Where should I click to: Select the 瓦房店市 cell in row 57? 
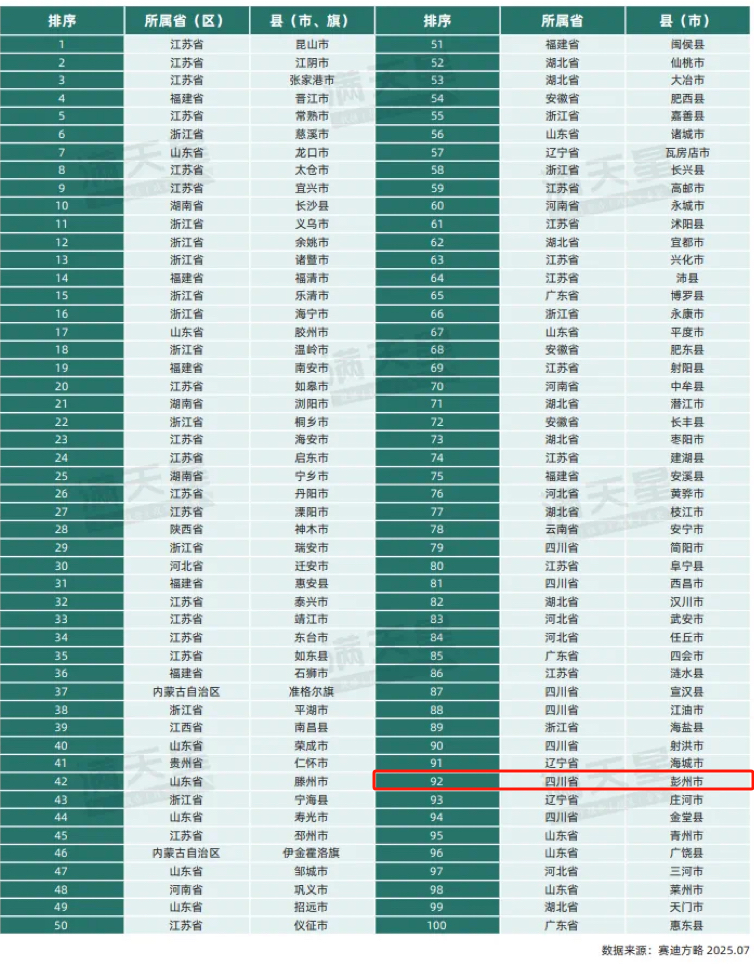pos(686,153)
